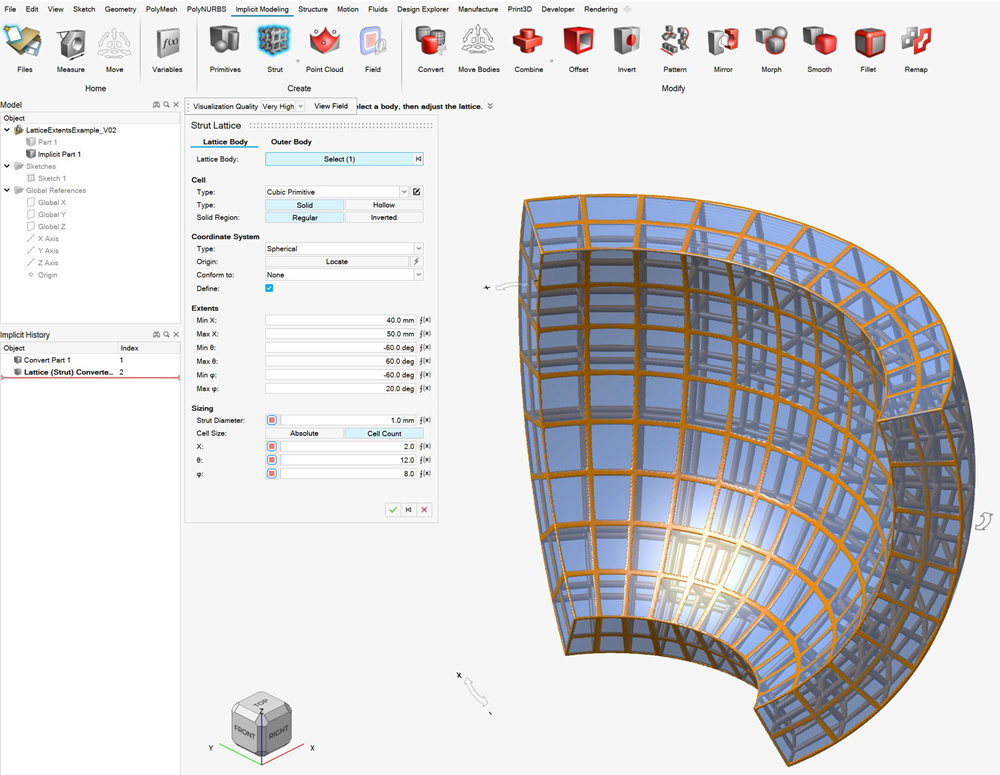Screen dimensions: 1000x775
Task: Click the Strut Diameter value field
Action: (348, 421)
